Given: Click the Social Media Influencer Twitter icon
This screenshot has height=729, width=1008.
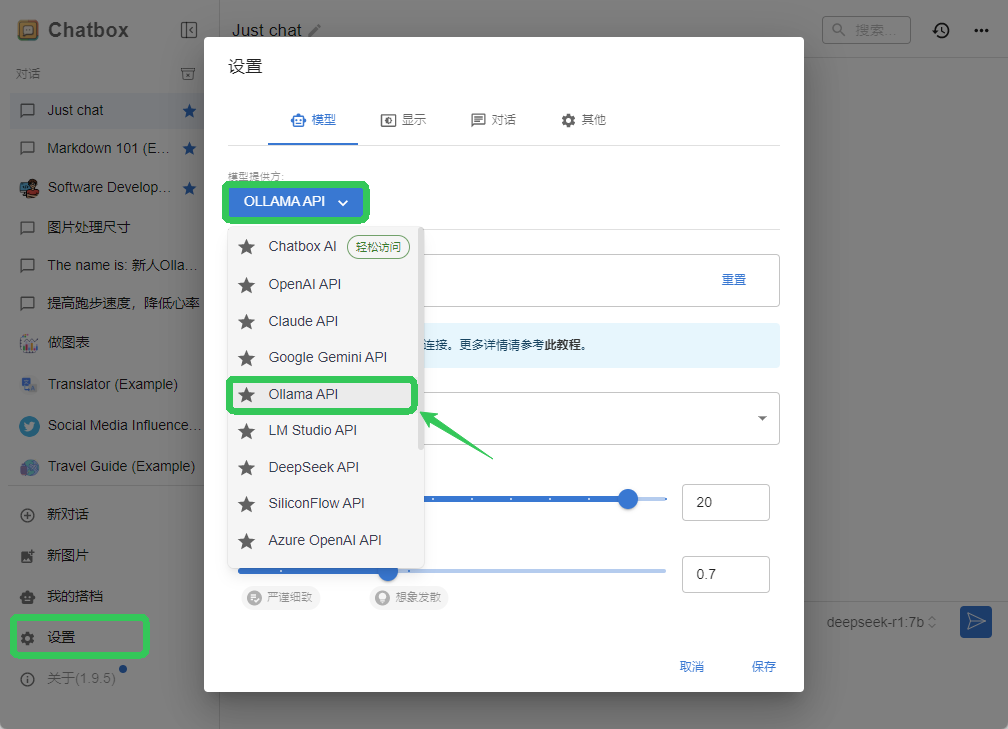Looking at the screenshot, I should pos(29,426).
